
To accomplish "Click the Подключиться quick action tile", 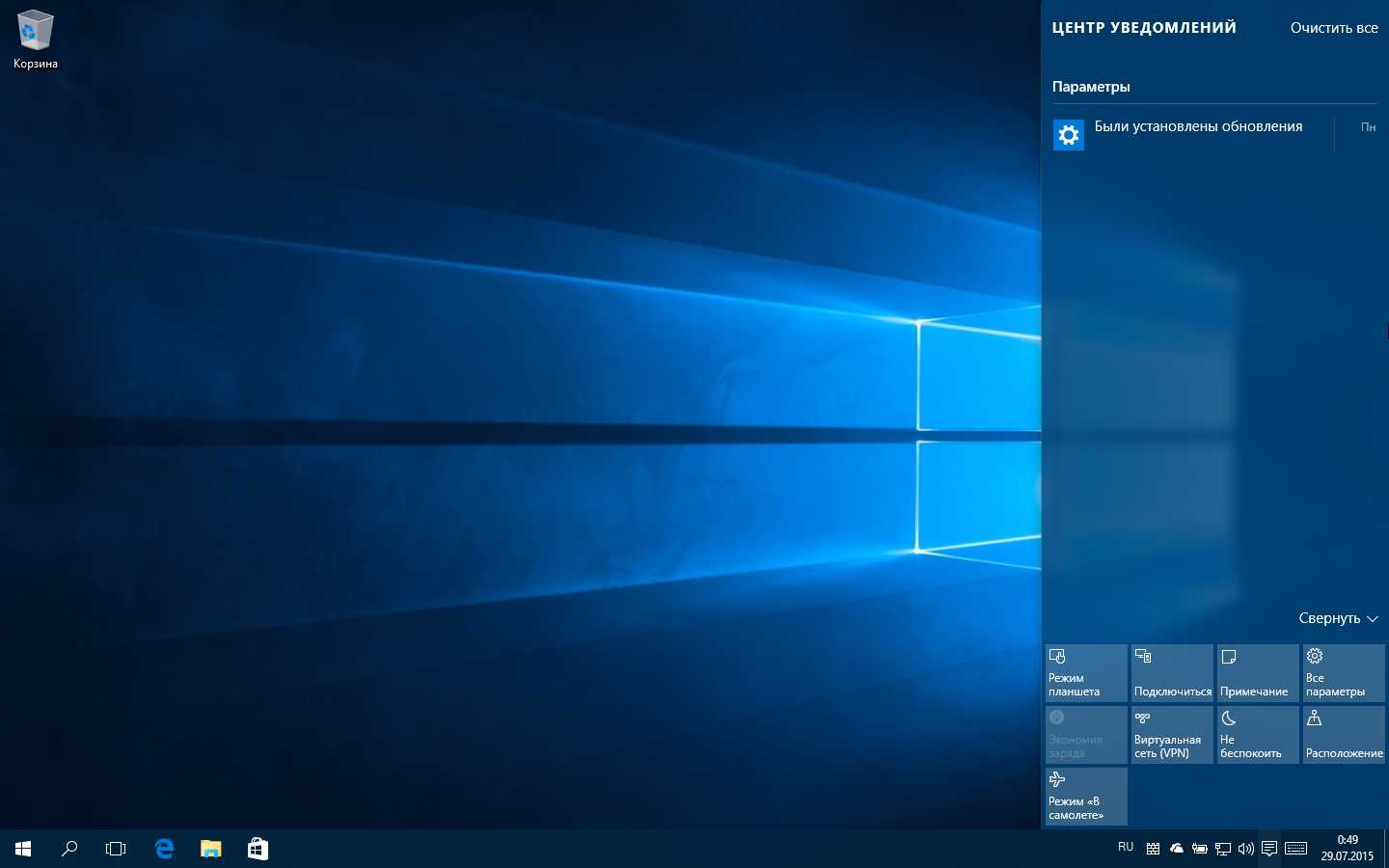I will click(x=1172, y=673).
